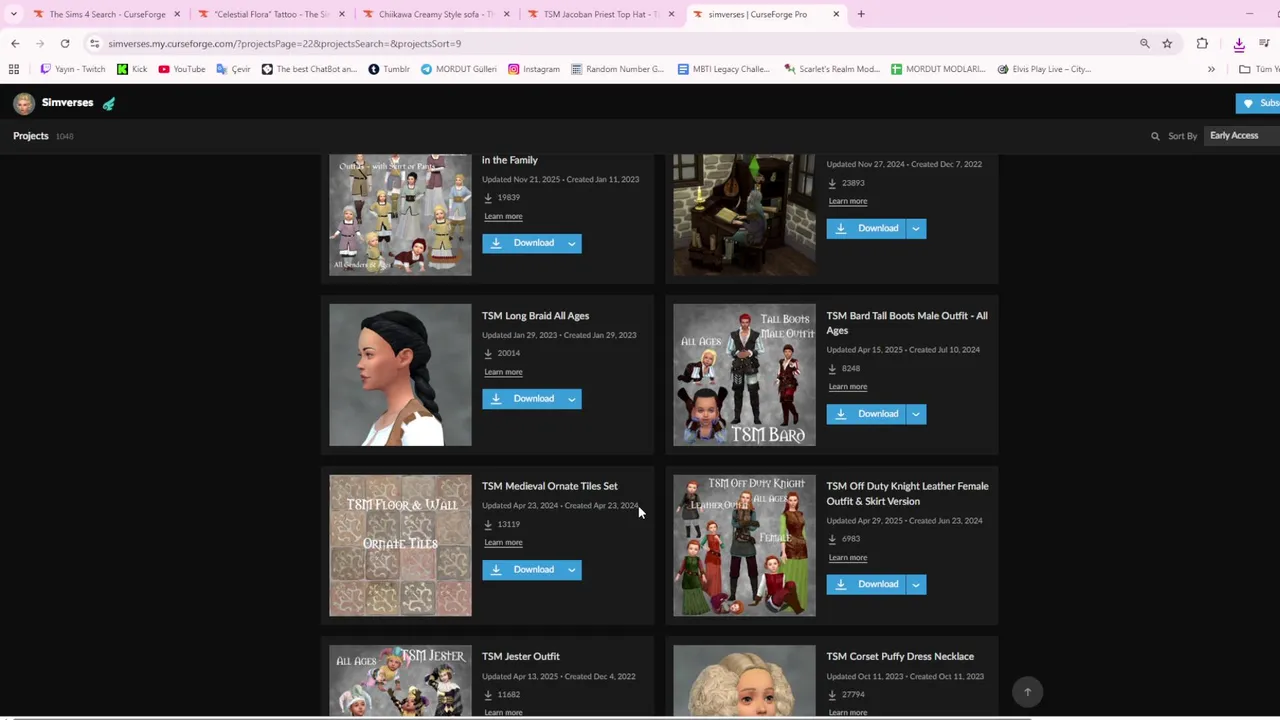Click the browser back arrow

[15, 44]
